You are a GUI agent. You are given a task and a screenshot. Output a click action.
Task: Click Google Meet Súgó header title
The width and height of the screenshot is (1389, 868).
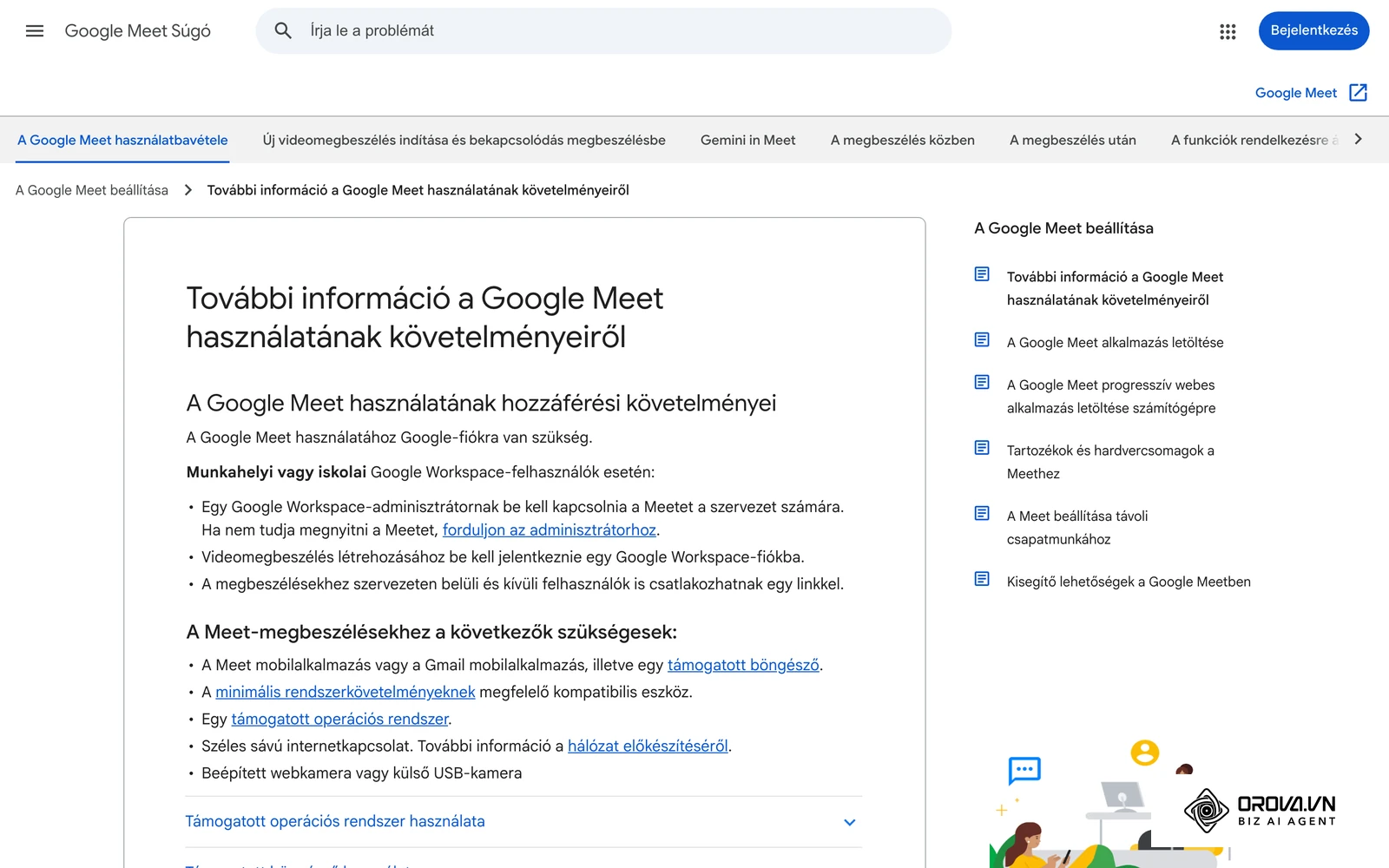coord(138,31)
